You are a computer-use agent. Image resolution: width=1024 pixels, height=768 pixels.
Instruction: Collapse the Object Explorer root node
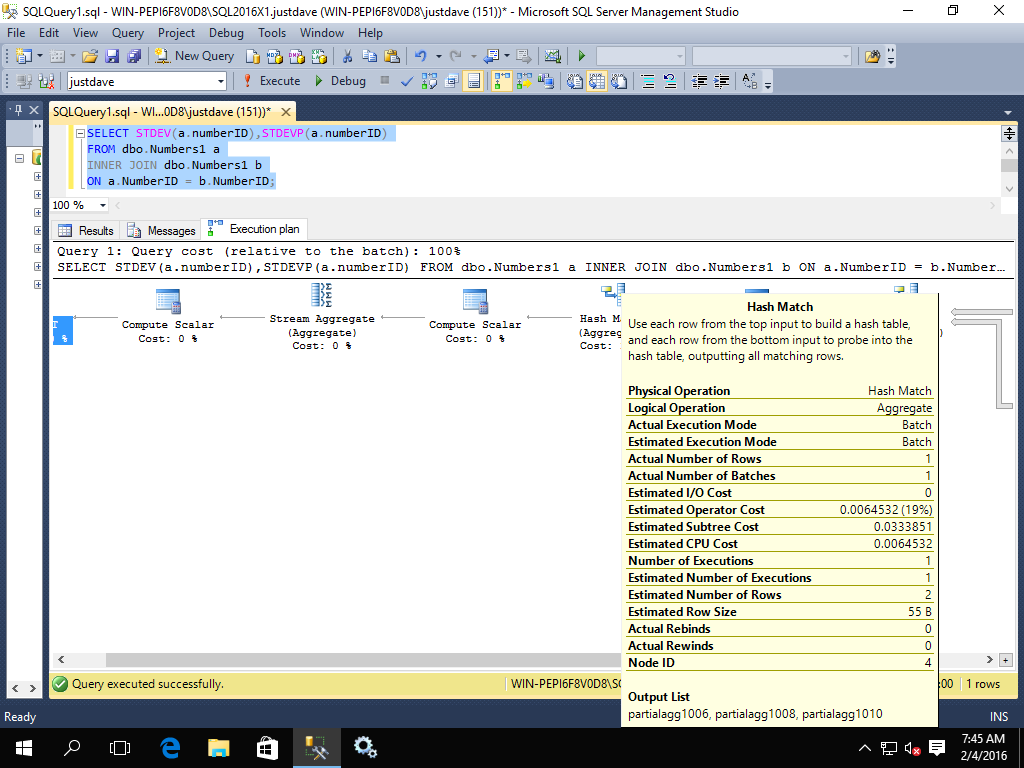(19, 158)
